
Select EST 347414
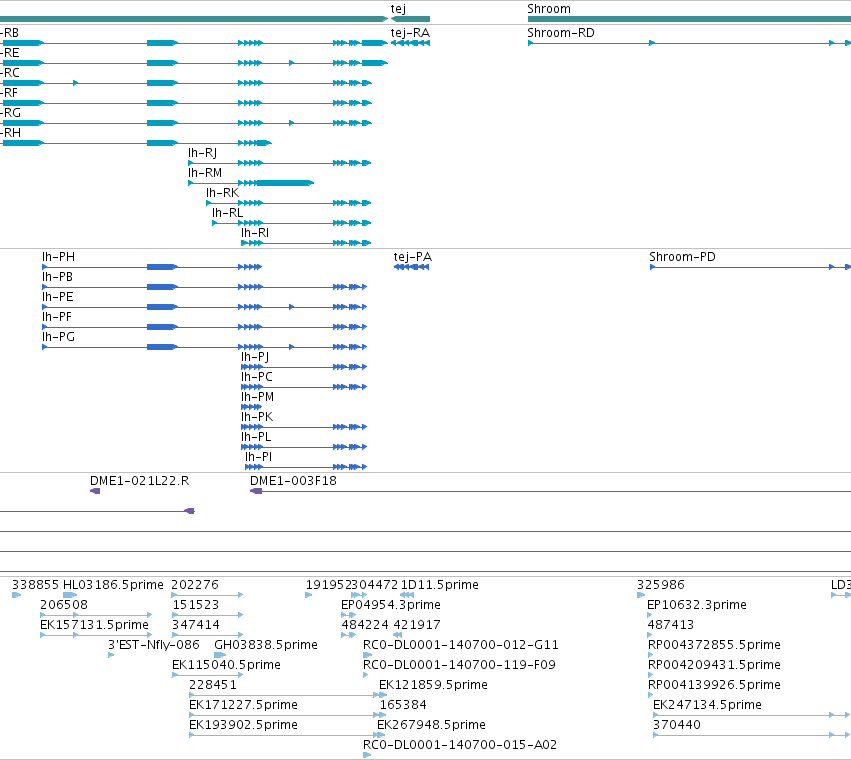[x=196, y=625]
